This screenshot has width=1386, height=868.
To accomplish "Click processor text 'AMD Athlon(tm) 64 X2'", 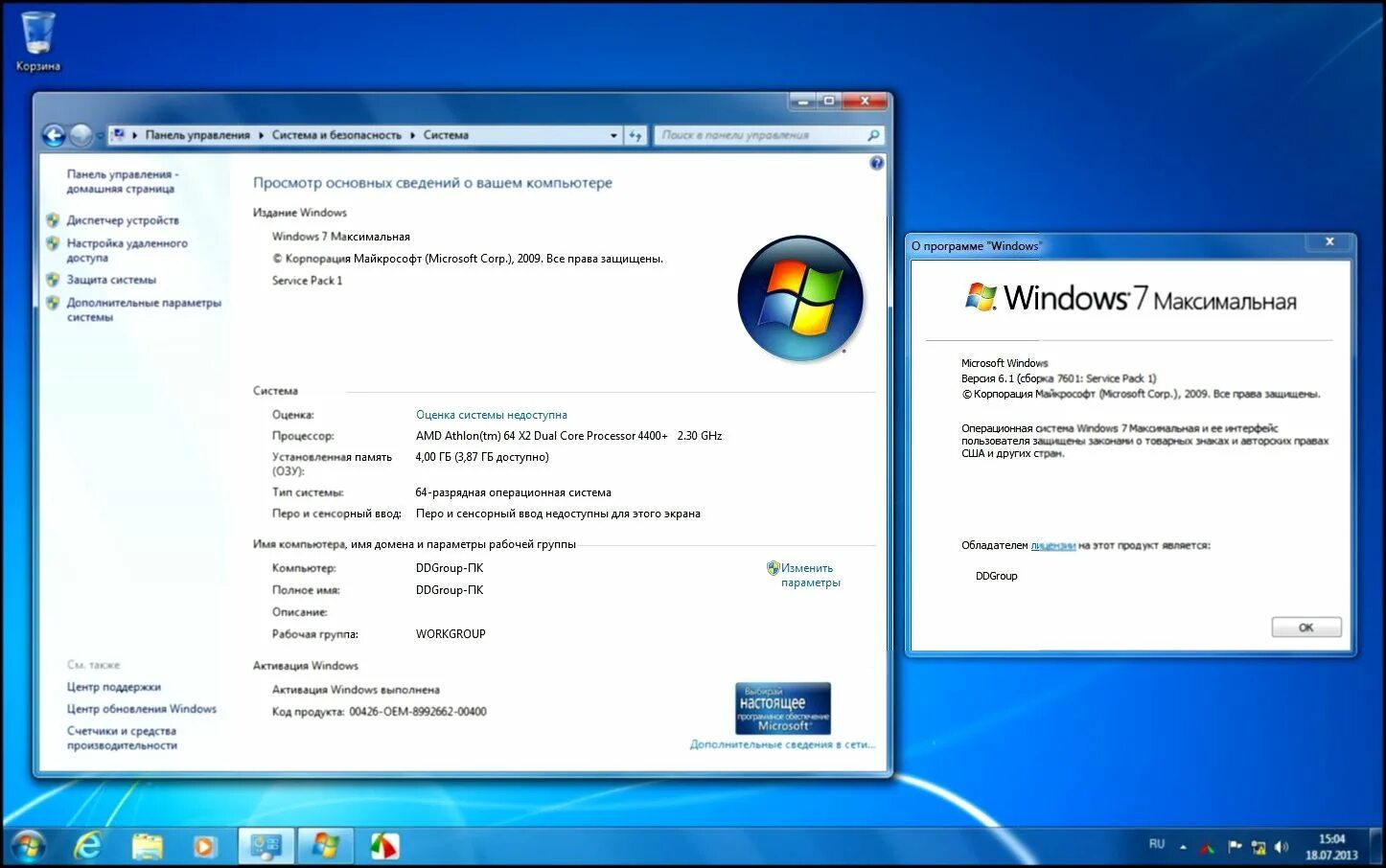I will tap(474, 436).
